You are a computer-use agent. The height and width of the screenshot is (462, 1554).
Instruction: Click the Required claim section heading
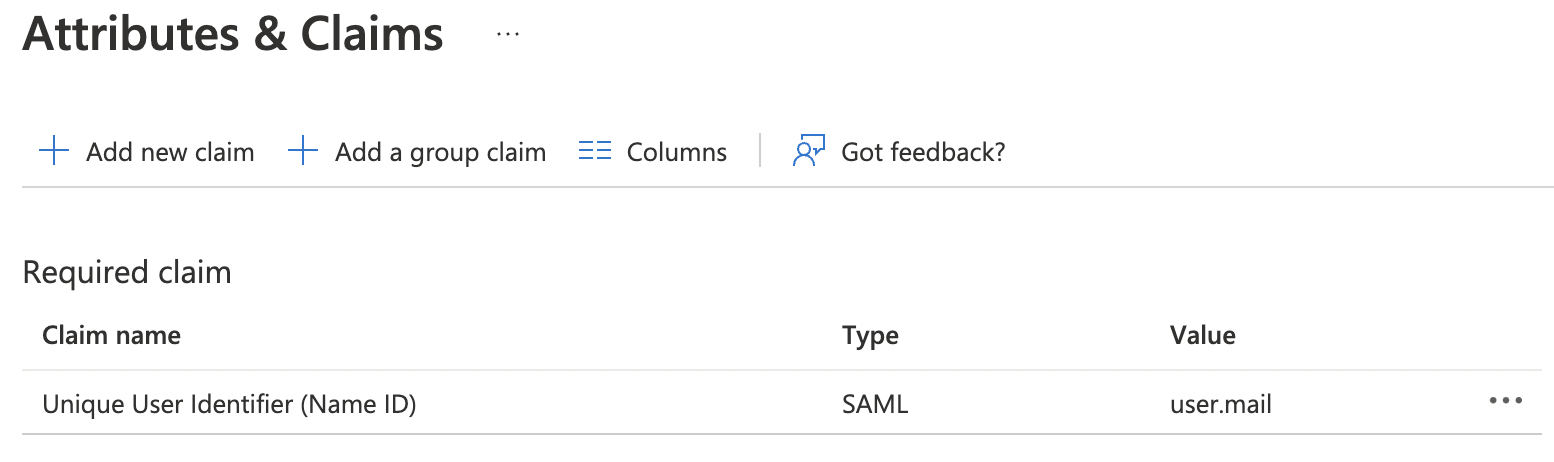127,272
